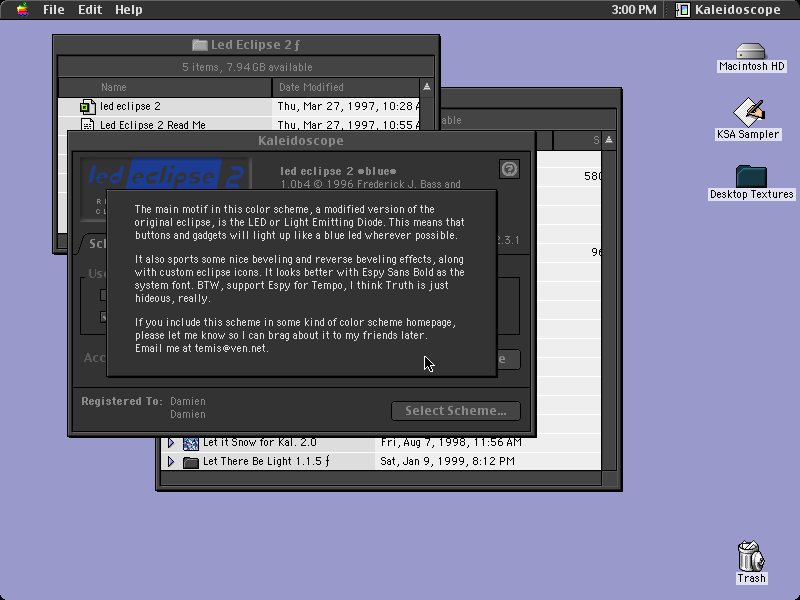Screen dimensions: 800x600
Task: Open the Kaleidoscope application menu in the menu bar
Action: tap(728, 10)
